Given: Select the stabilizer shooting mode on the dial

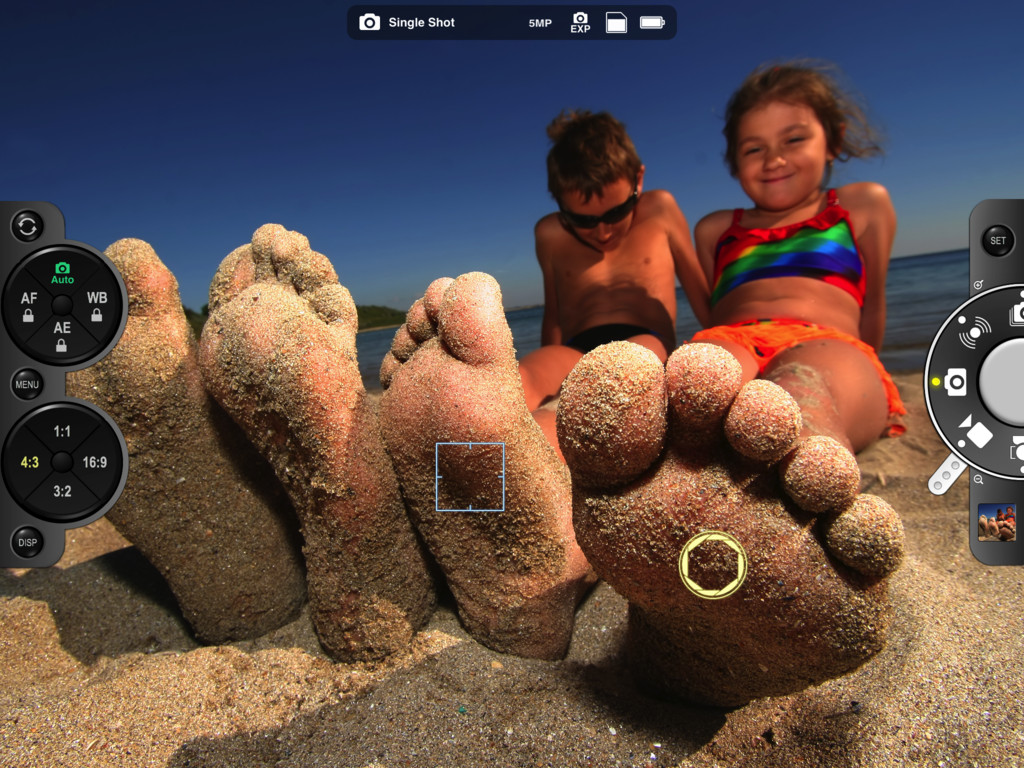Looking at the screenshot, I should 974,331.
